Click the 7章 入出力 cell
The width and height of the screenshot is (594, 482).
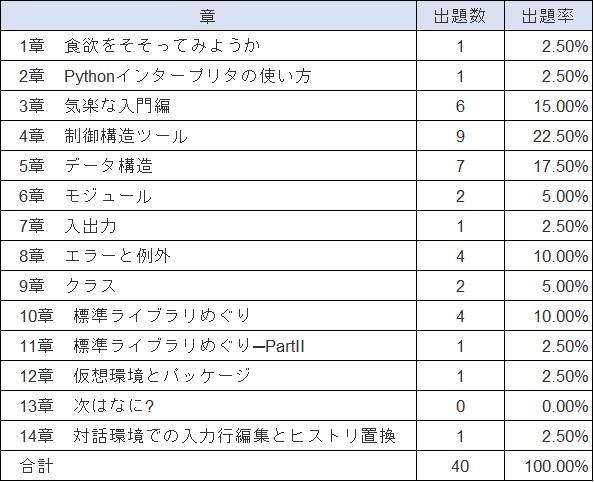pyautogui.click(x=208, y=226)
